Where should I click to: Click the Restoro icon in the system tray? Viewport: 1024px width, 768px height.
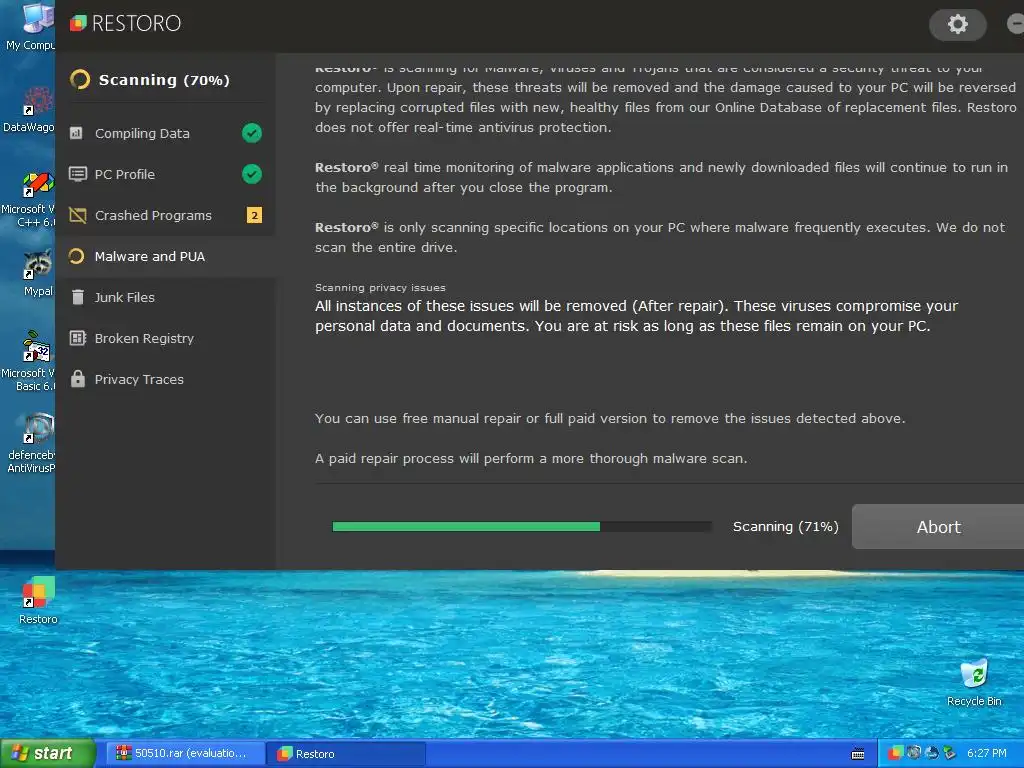point(895,753)
